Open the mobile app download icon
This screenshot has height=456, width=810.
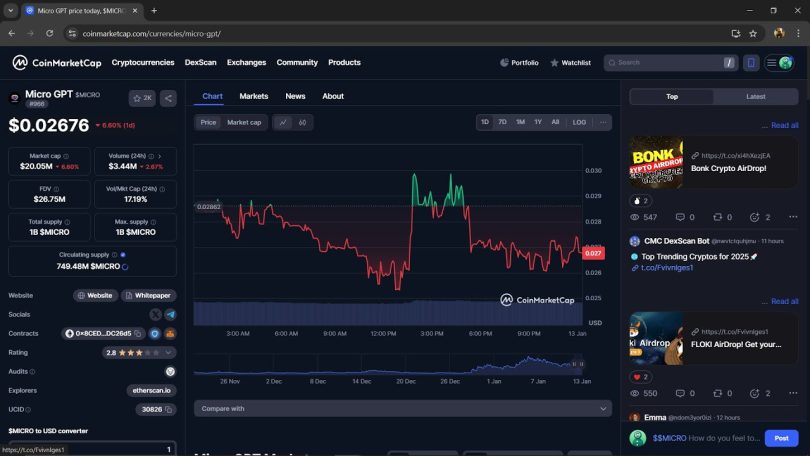pyautogui.click(x=751, y=62)
